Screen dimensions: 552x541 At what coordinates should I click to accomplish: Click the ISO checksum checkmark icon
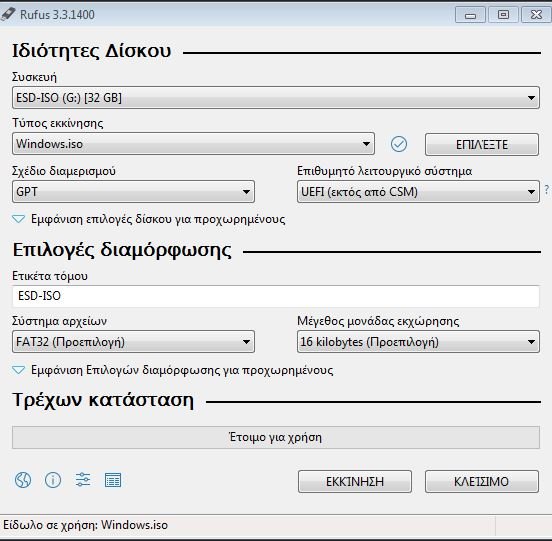click(399, 144)
